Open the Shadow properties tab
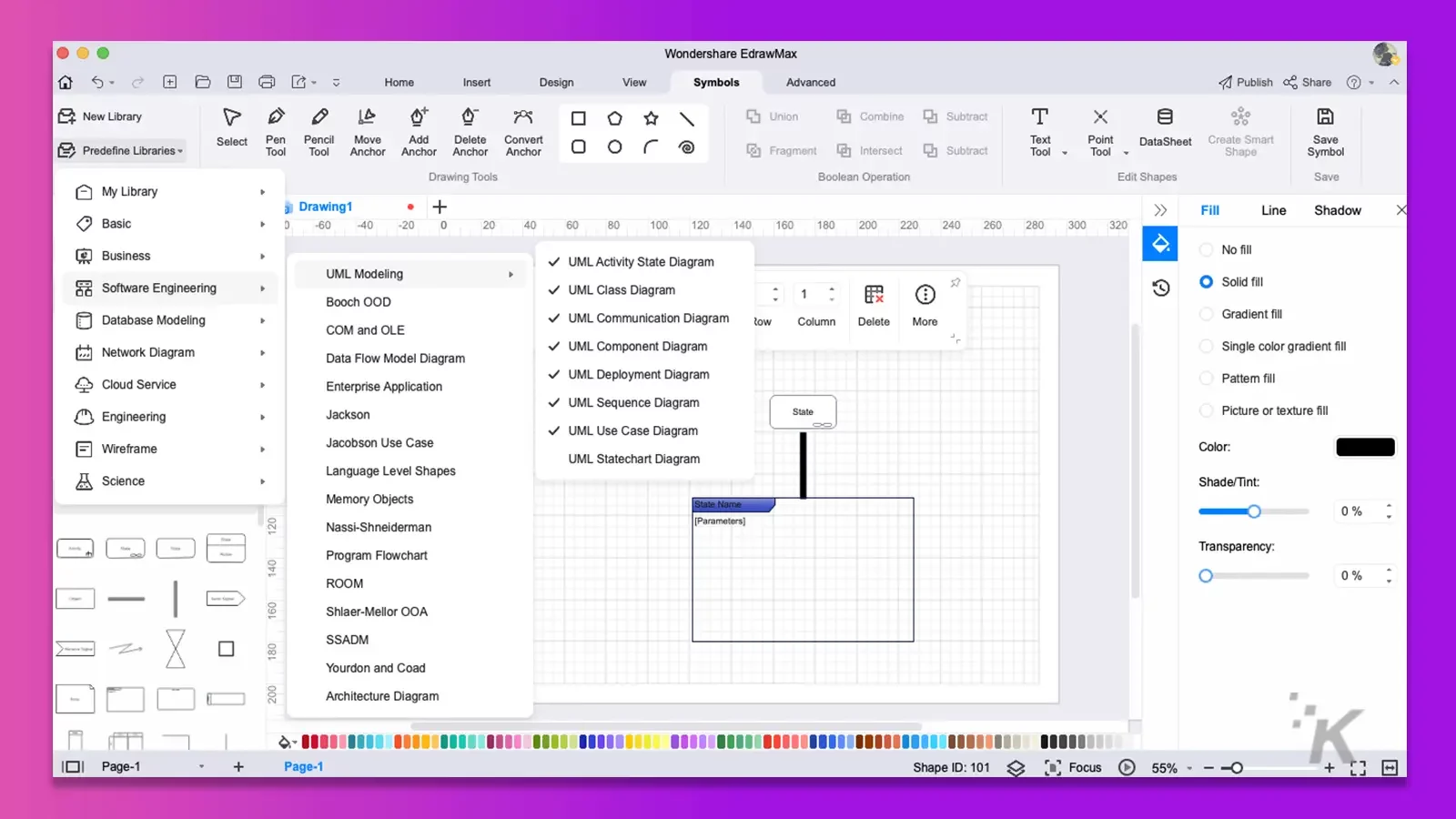The width and height of the screenshot is (1456, 819). 1337,210
